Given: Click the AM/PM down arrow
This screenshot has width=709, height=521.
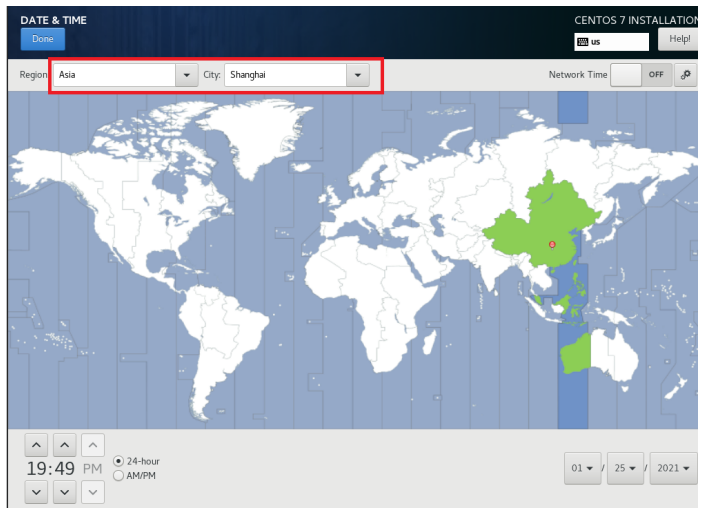Looking at the screenshot, I should 92,491.
